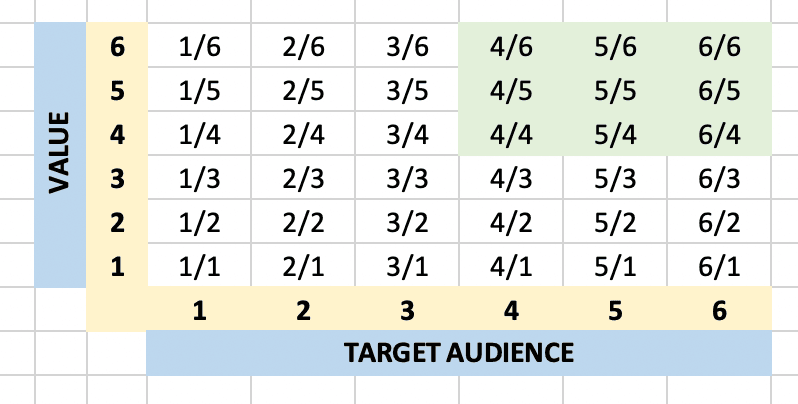Select the cell containing 1/6

pyautogui.click(x=200, y=47)
